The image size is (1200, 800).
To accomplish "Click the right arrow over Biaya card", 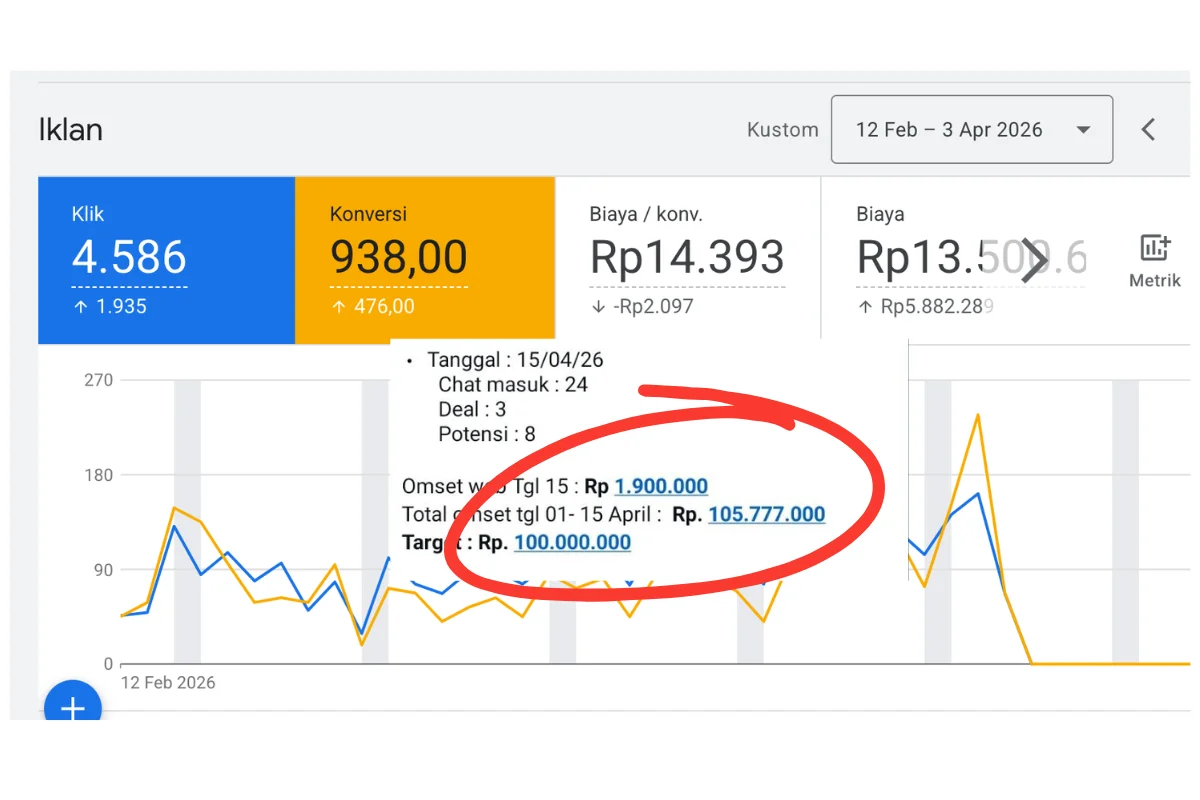I will point(1033,260).
